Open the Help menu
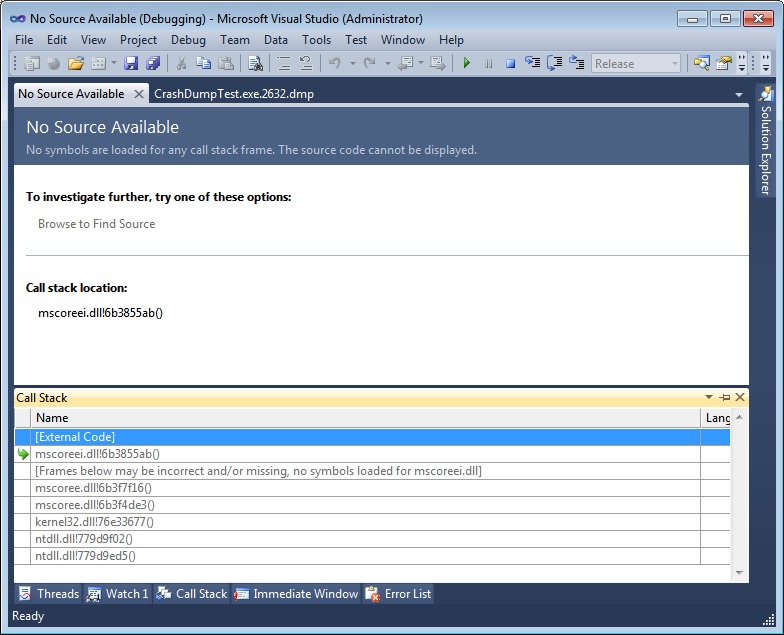 (452, 40)
